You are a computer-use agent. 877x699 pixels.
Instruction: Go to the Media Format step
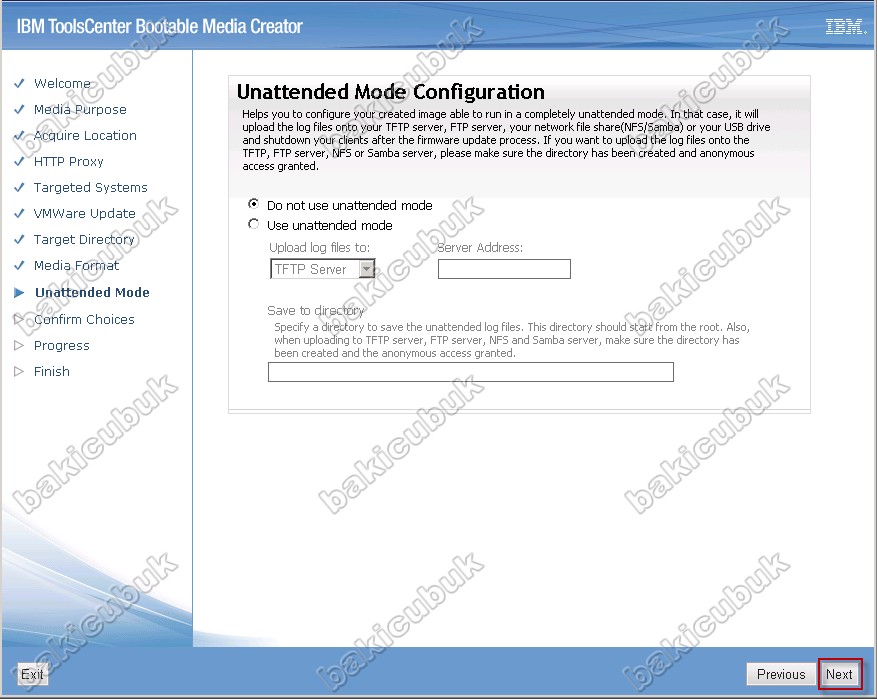77,266
